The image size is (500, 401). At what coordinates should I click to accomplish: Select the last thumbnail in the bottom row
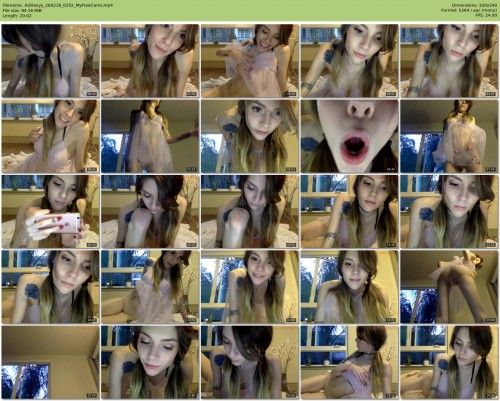click(x=449, y=362)
